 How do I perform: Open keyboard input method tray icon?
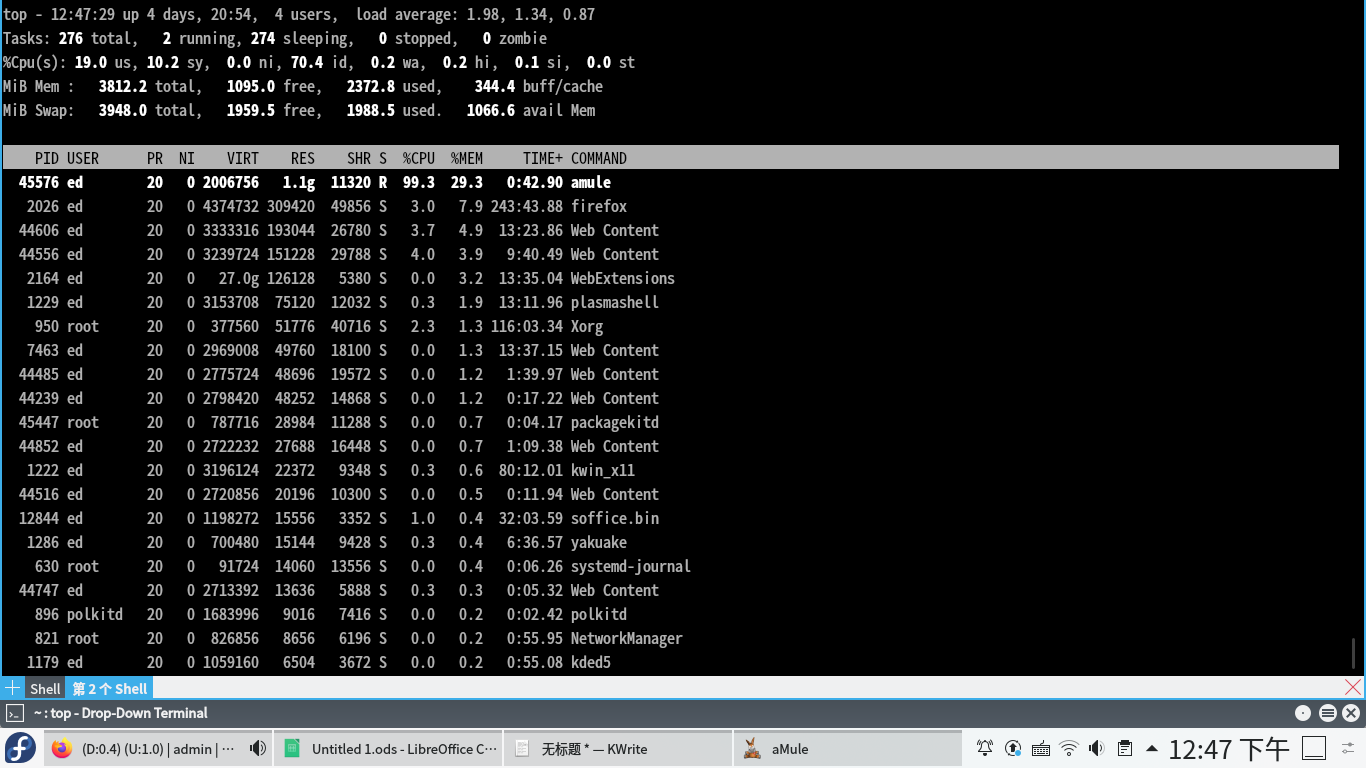coord(1041,748)
